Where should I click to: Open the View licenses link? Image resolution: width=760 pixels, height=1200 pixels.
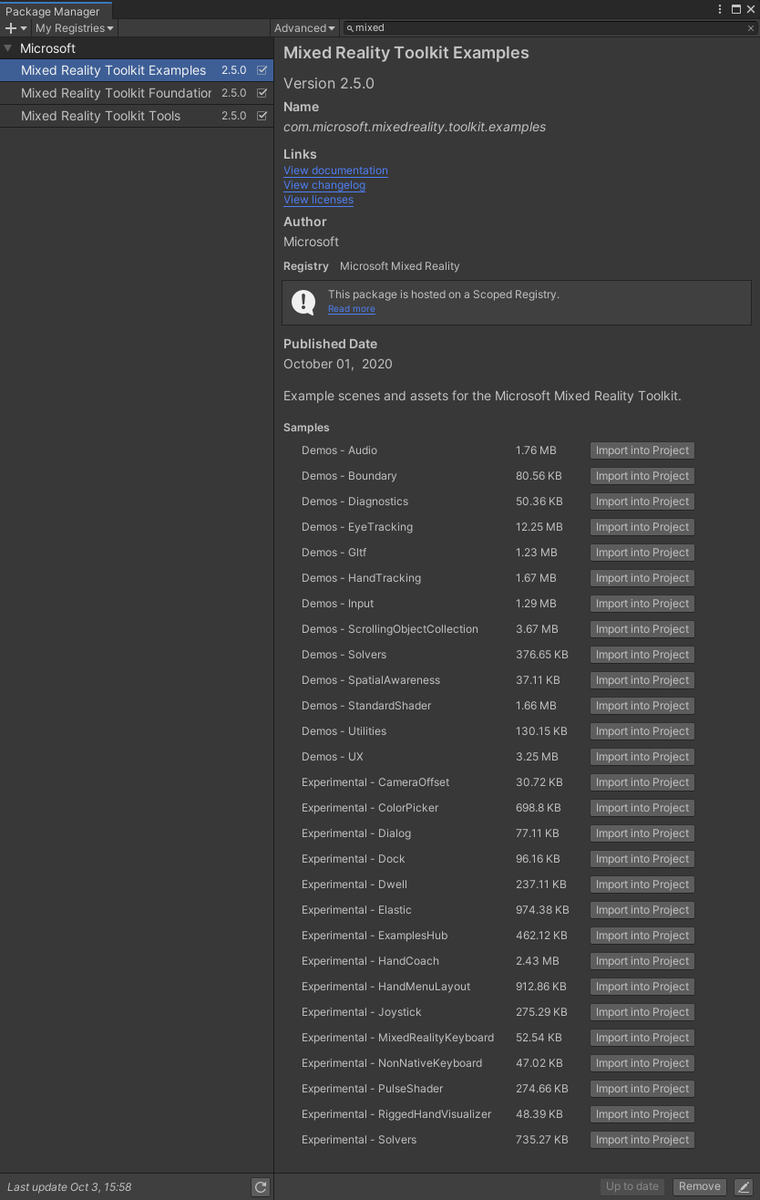coord(319,200)
